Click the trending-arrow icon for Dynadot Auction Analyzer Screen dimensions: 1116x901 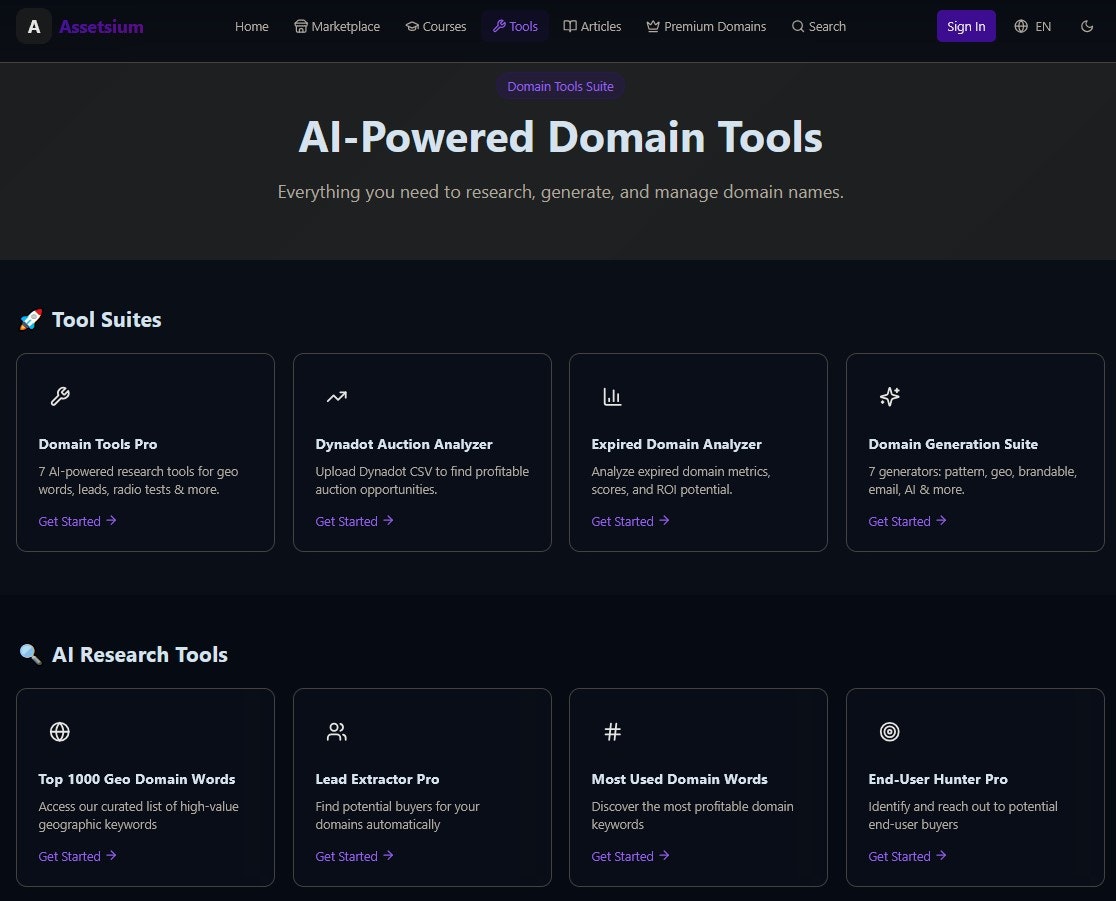tap(337, 396)
